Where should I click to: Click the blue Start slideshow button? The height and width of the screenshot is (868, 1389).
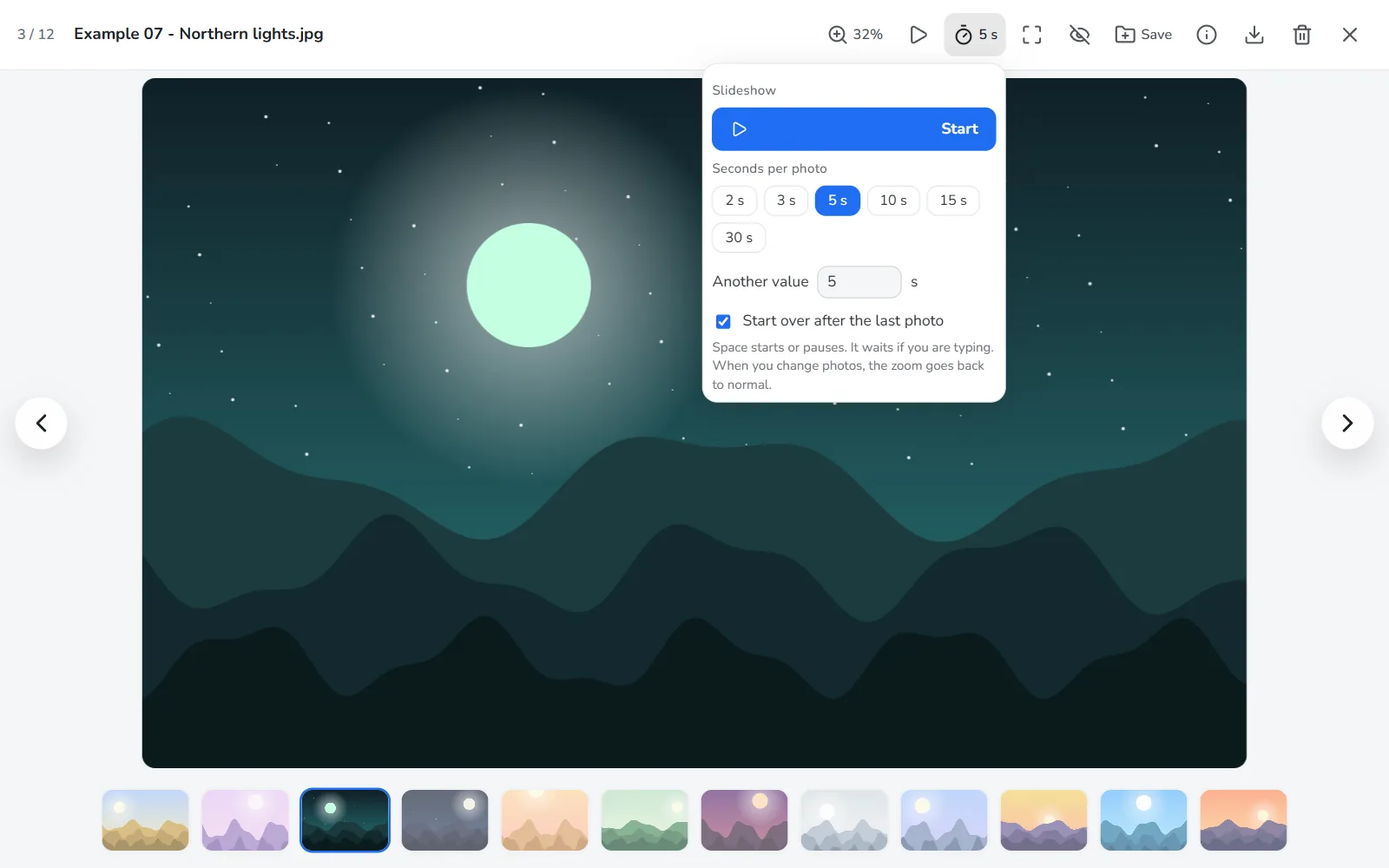point(853,129)
